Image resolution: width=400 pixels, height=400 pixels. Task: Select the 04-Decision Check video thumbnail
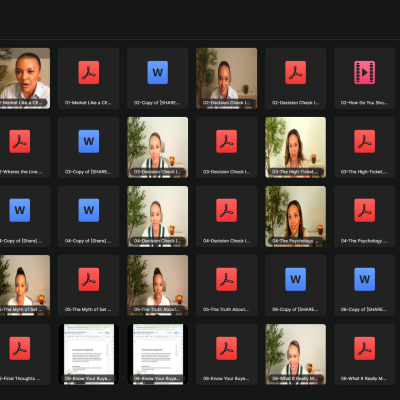coord(158,216)
